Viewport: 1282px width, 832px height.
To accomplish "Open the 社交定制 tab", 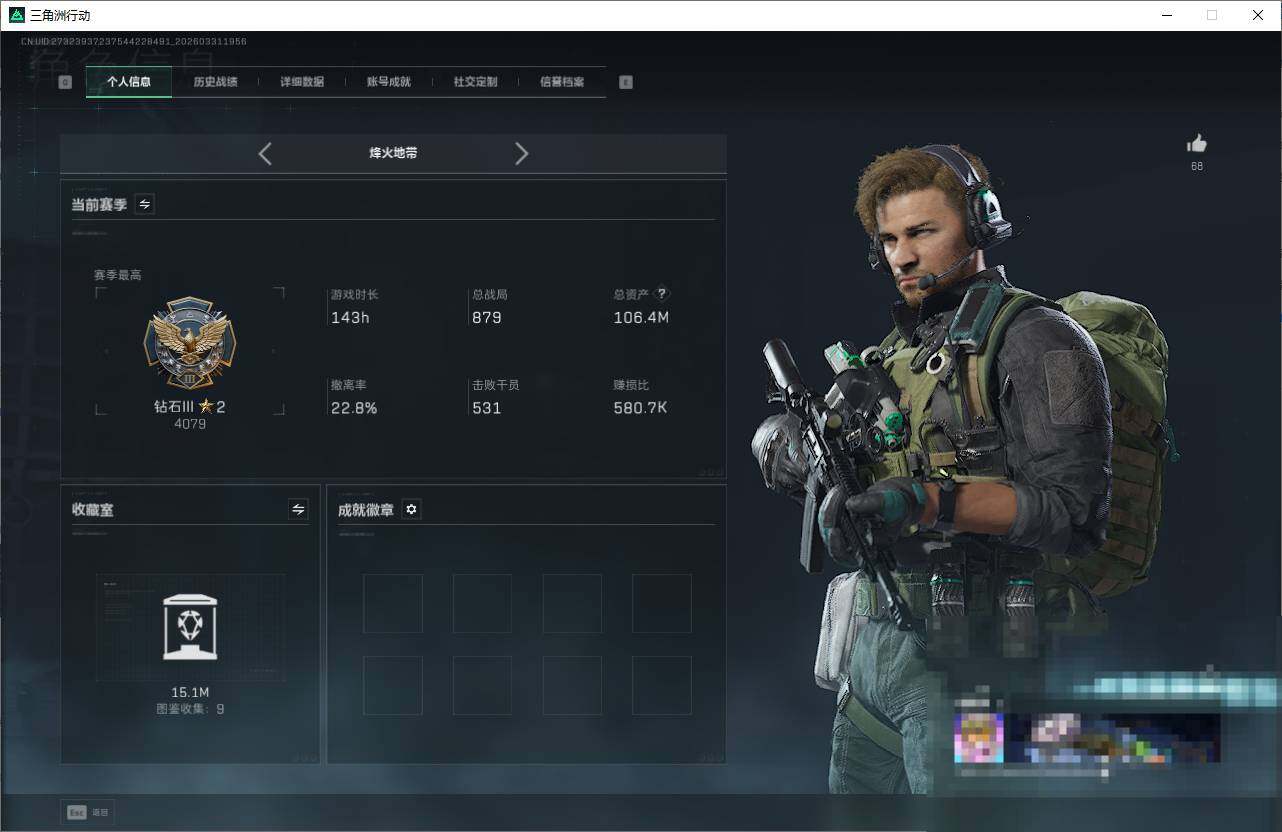I will tap(475, 82).
